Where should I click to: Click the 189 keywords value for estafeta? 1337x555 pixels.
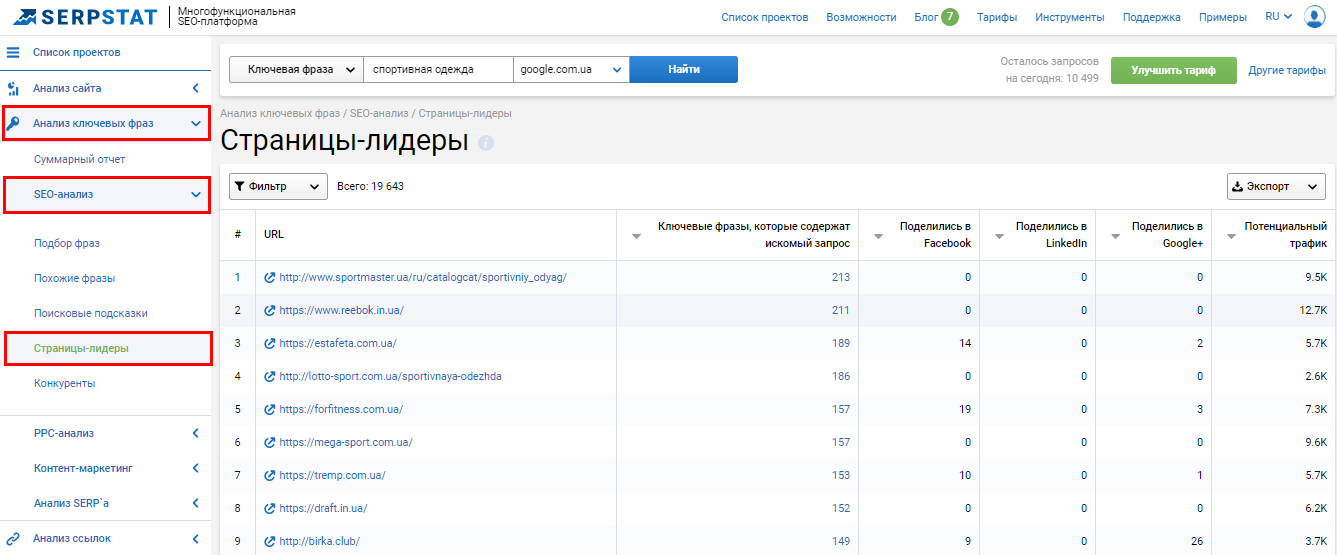tap(840, 344)
